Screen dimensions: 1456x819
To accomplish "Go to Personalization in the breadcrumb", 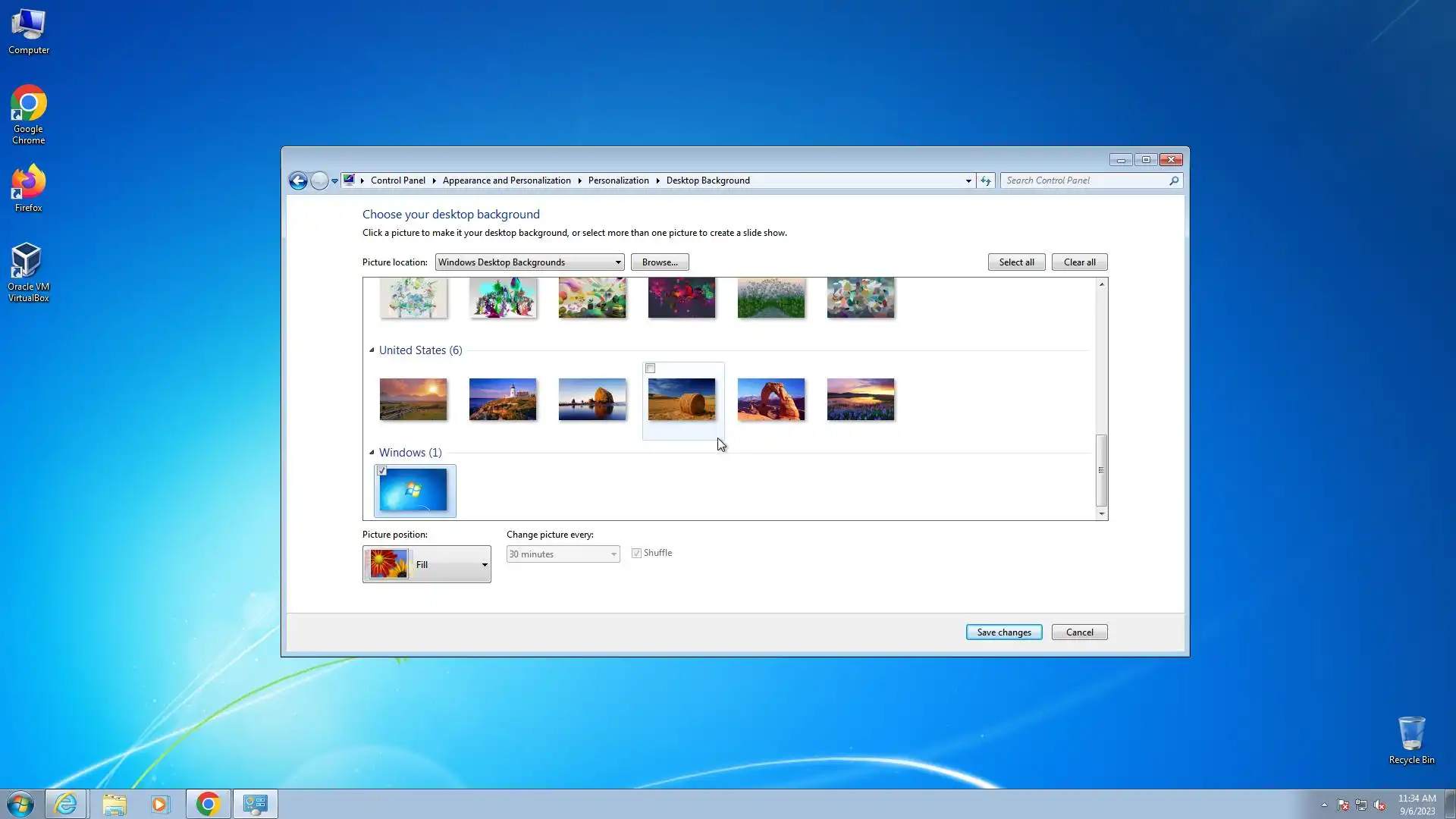I will pyautogui.click(x=618, y=180).
